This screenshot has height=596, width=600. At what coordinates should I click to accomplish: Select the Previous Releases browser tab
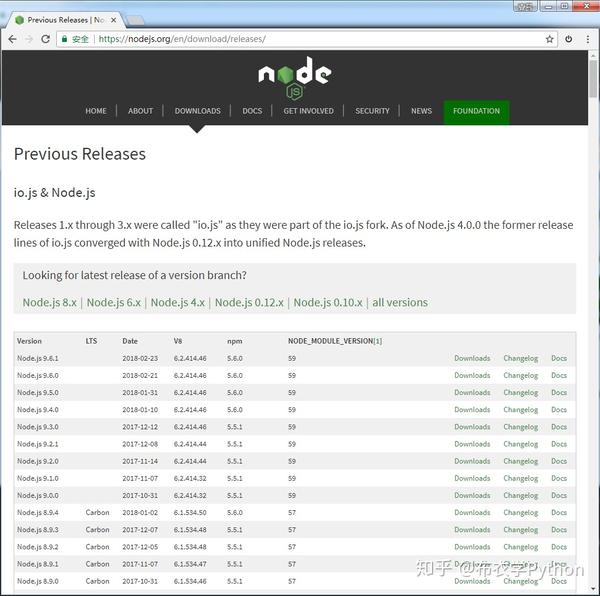(65, 20)
